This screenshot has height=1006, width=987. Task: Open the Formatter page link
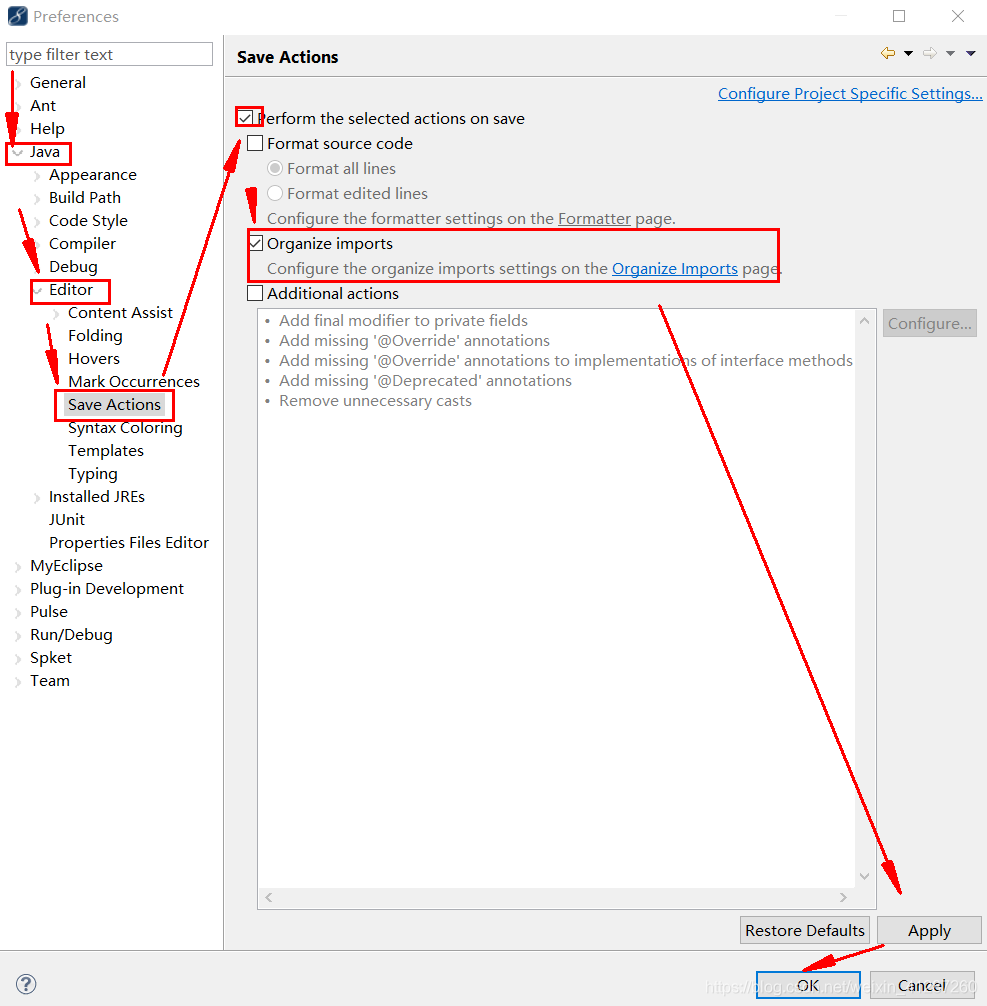(594, 219)
